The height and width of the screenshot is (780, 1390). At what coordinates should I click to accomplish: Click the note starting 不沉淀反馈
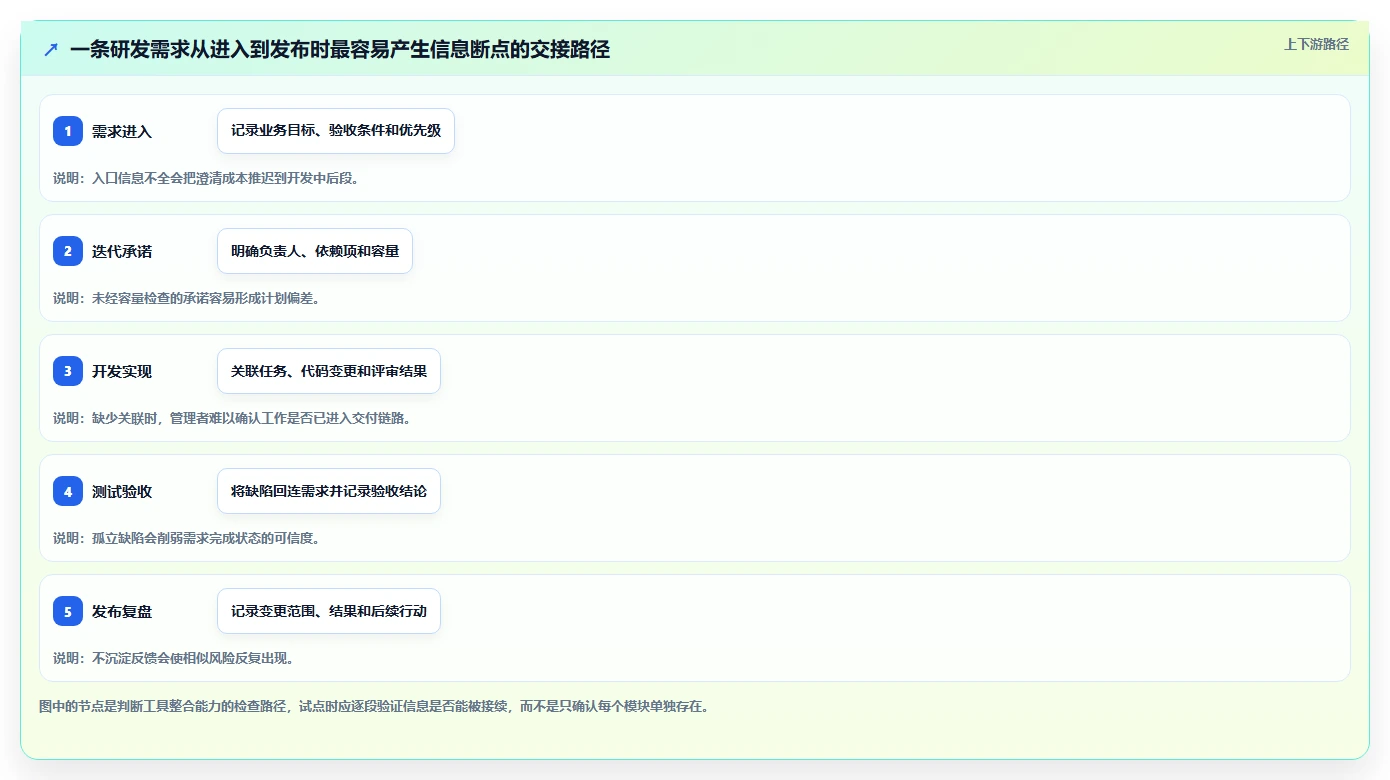point(173,658)
